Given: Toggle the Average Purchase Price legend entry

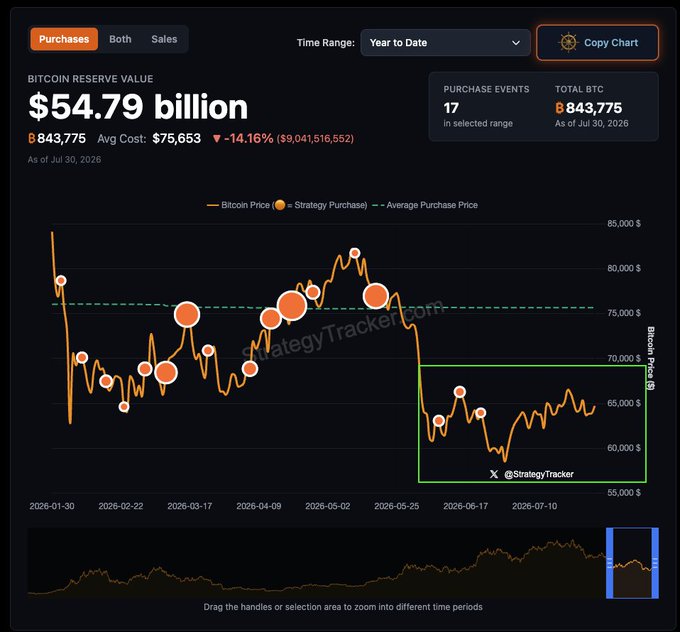Looking at the screenshot, I should tap(425, 205).
